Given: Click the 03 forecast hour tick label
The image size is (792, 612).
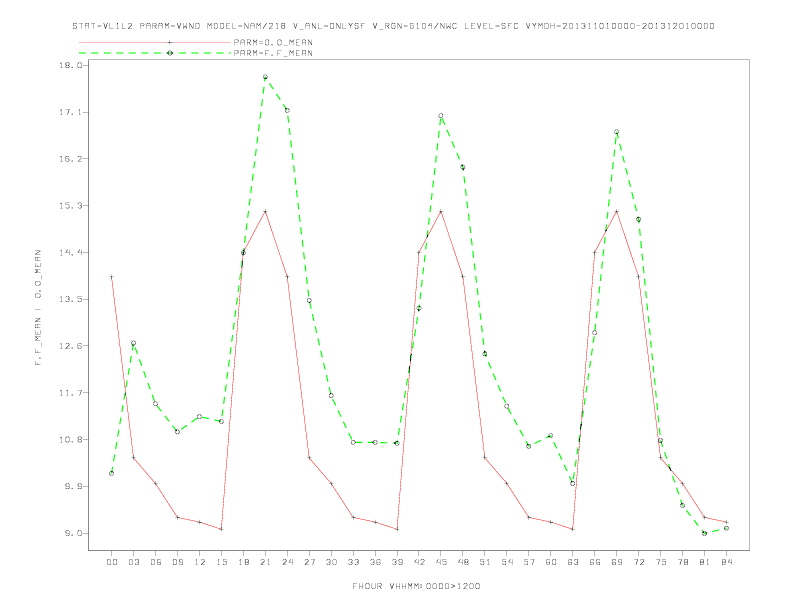Looking at the screenshot, I should 133,562.
